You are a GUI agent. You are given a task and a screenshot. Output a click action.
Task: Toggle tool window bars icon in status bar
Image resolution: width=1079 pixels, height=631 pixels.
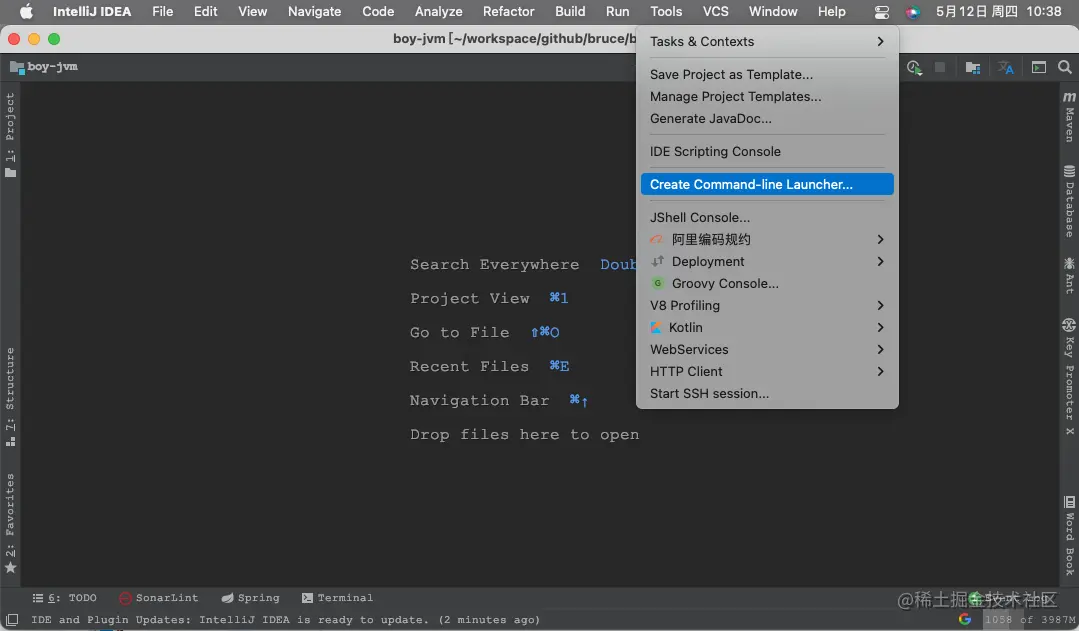pos(12,620)
